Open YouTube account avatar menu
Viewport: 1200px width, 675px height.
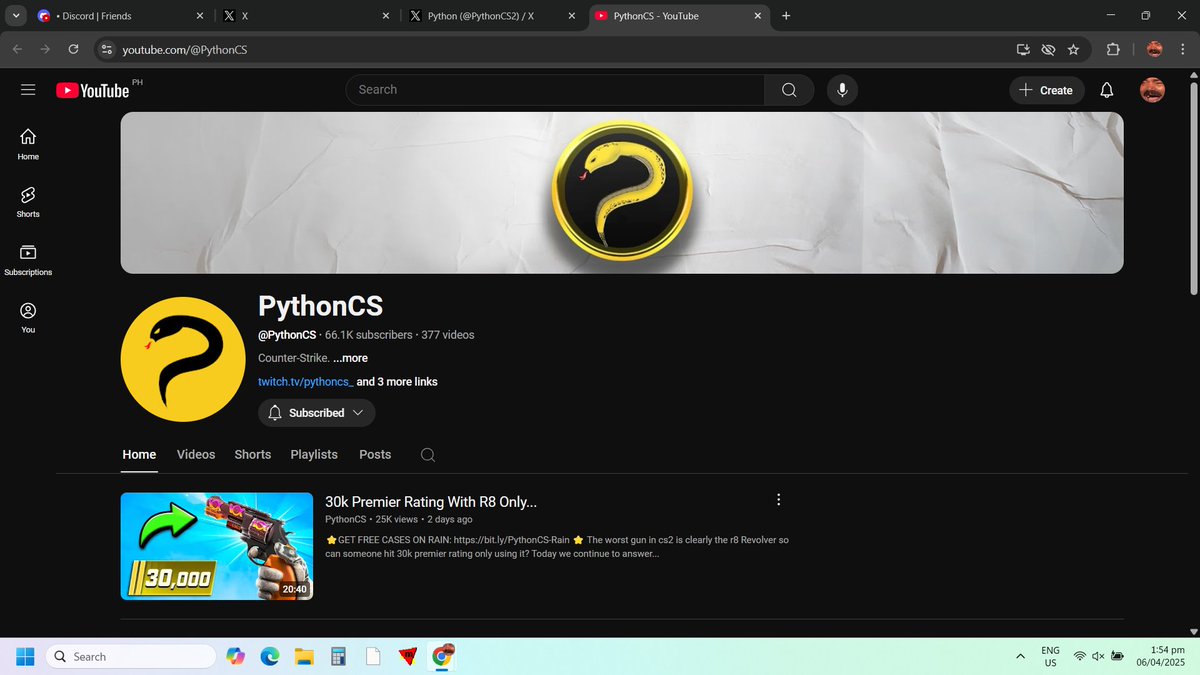click(x=1153, y=90)
